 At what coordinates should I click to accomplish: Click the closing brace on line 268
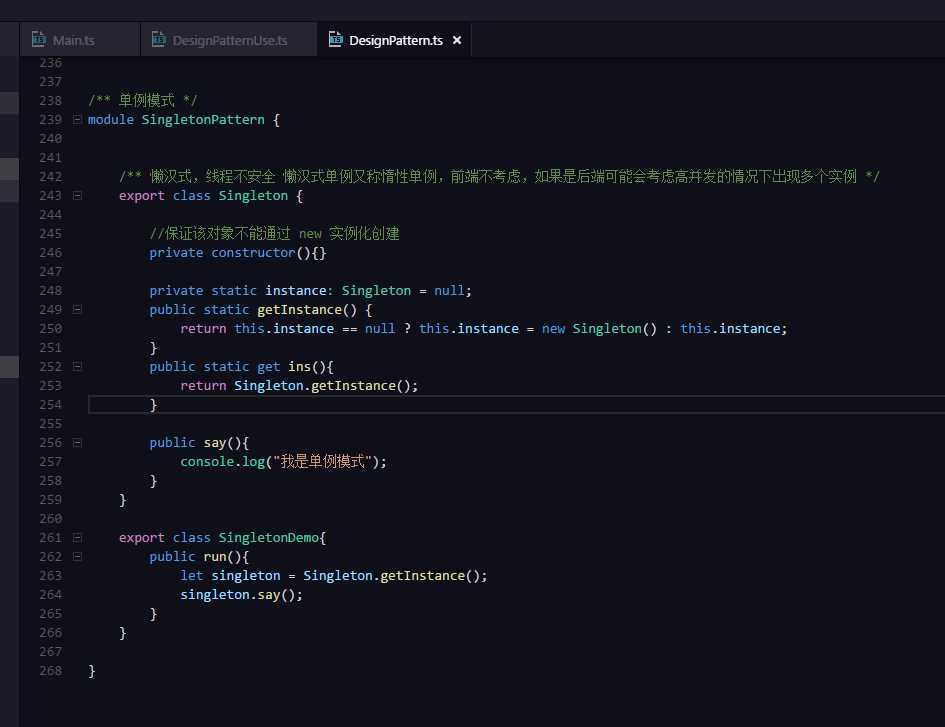click(92, 670)
